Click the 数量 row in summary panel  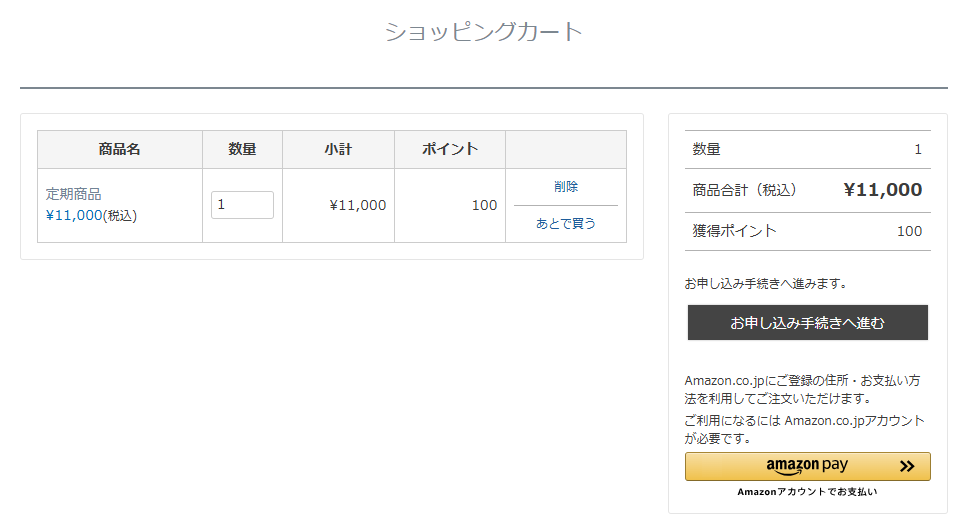[808, 149]
